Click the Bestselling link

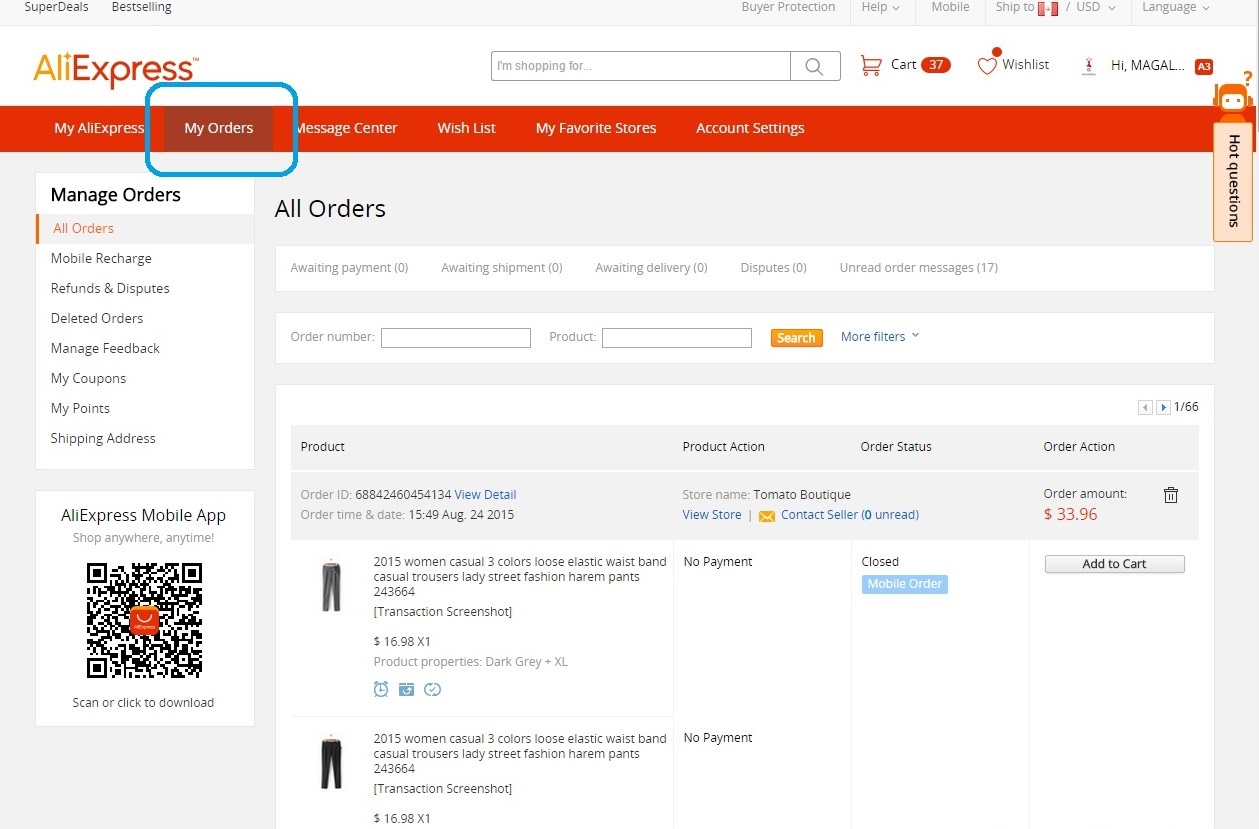141,7
